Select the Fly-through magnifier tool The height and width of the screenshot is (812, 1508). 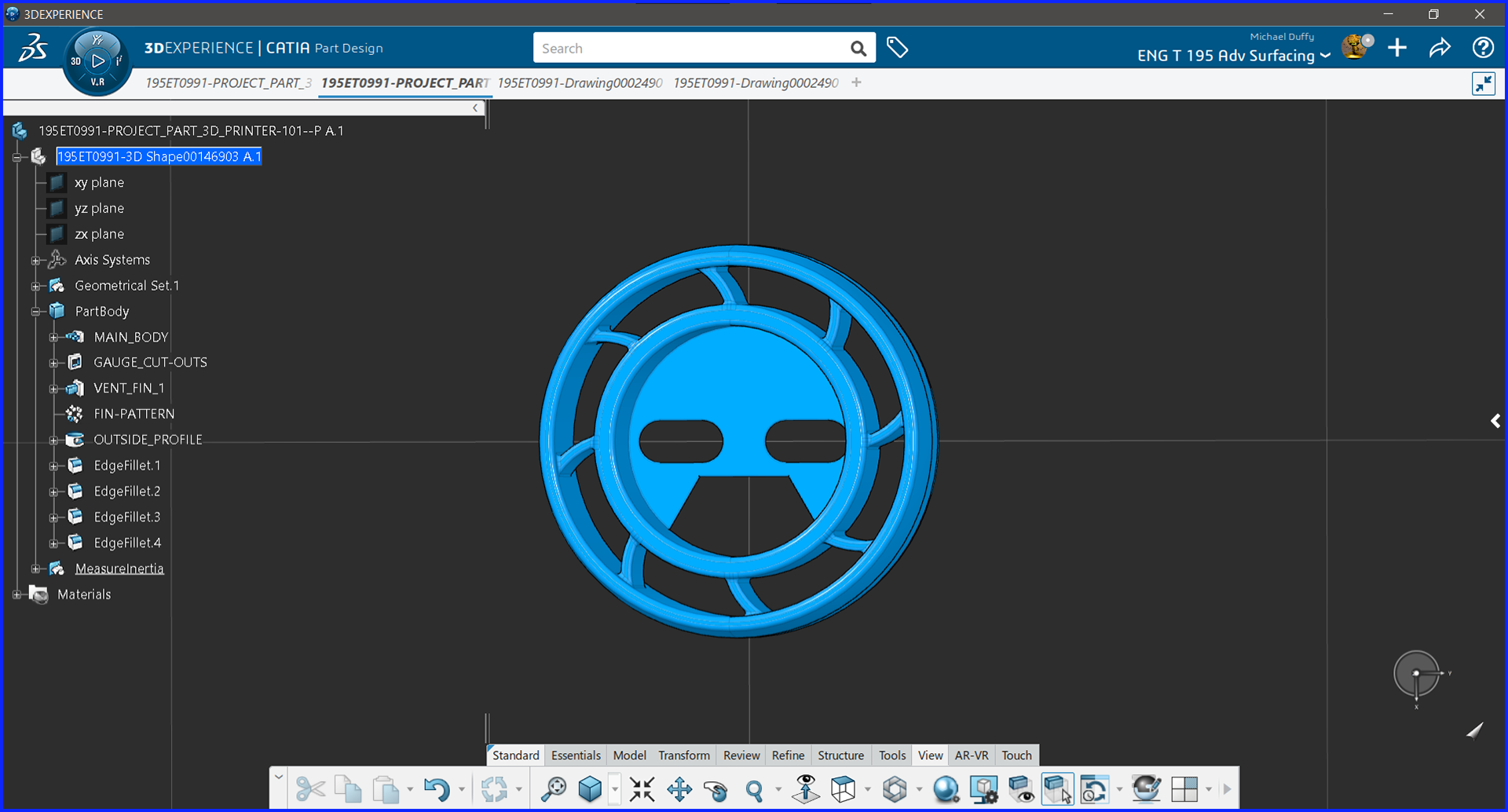[554, 788]
